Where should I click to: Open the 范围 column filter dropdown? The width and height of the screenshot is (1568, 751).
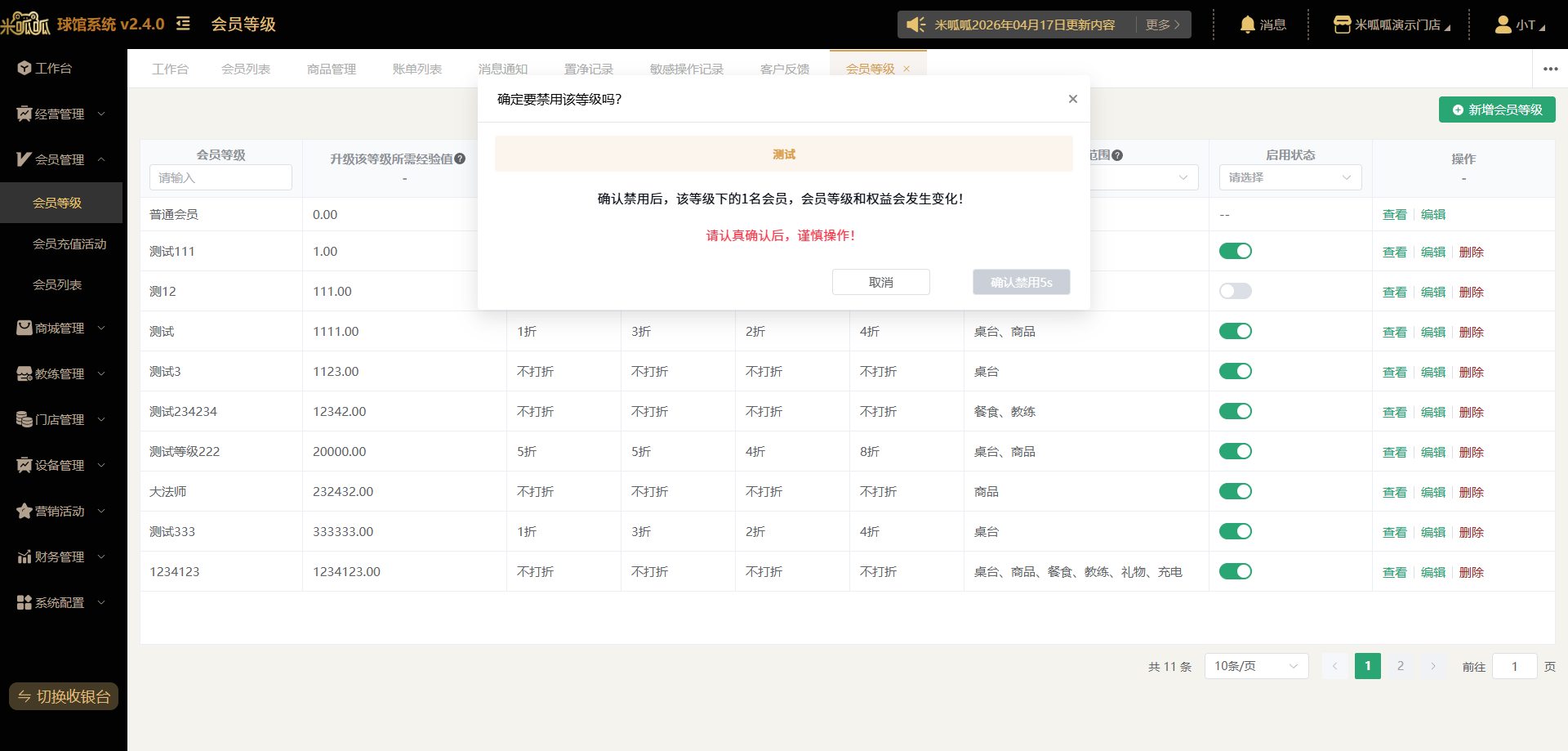[1144, 177]
